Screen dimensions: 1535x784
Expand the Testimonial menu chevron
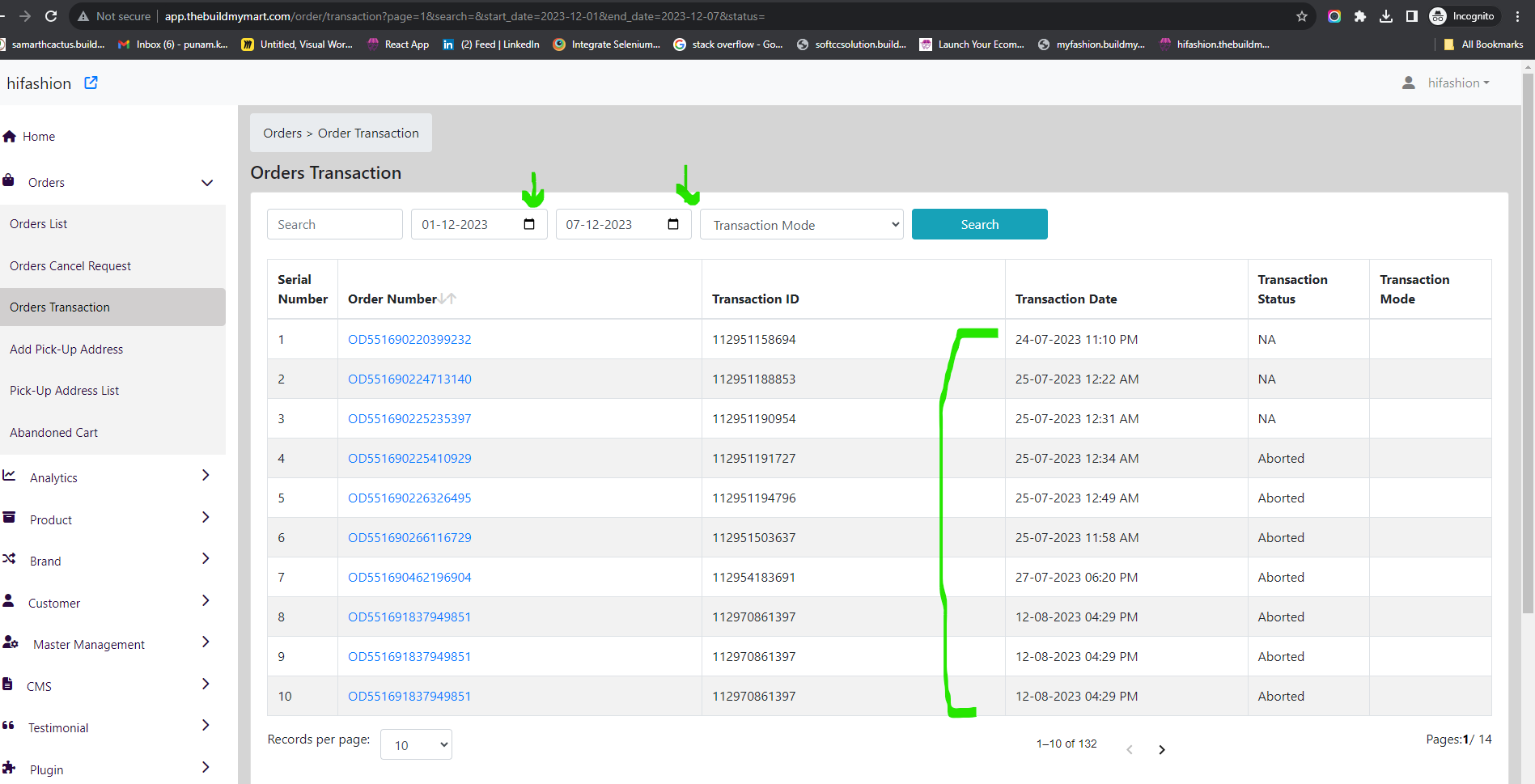point(206,726)
